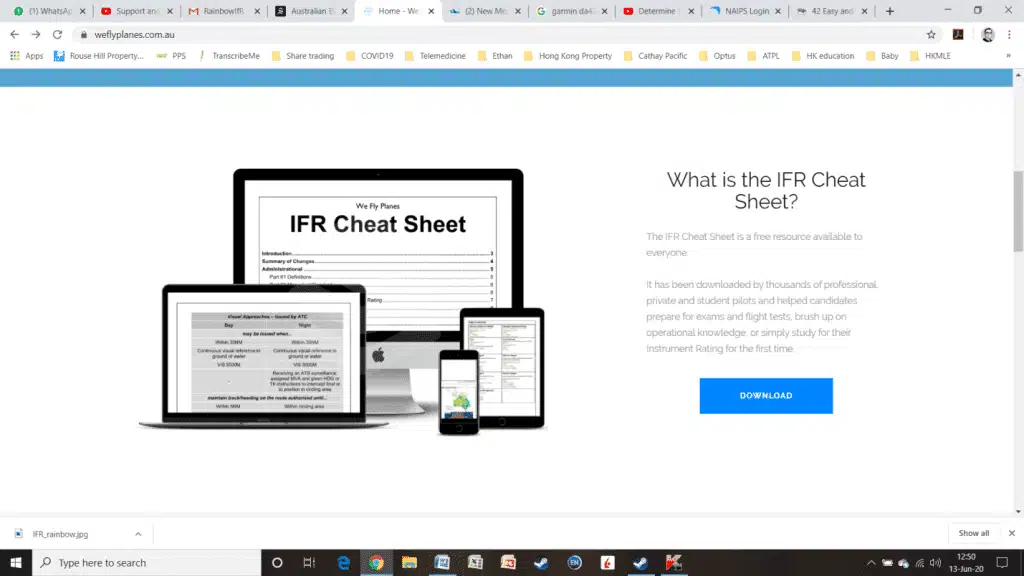The image size is (1024, 576).
Task: Launch Microsoft Edge from the taskbar
Action: (345, 561)
